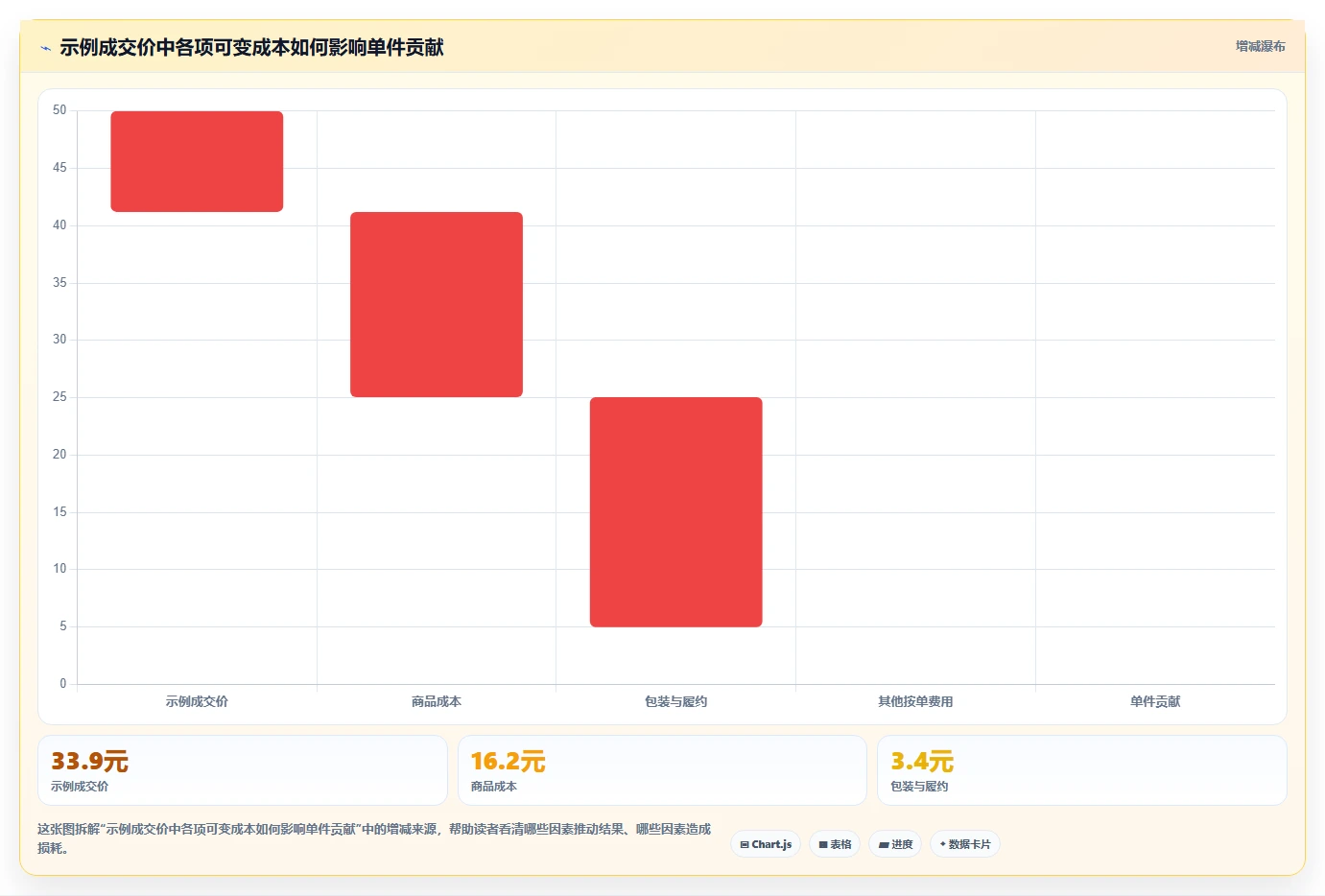Screen dimensions: 1325x896
Task: Click the 包装与履约 x-axis label
Action: point(676,701)
